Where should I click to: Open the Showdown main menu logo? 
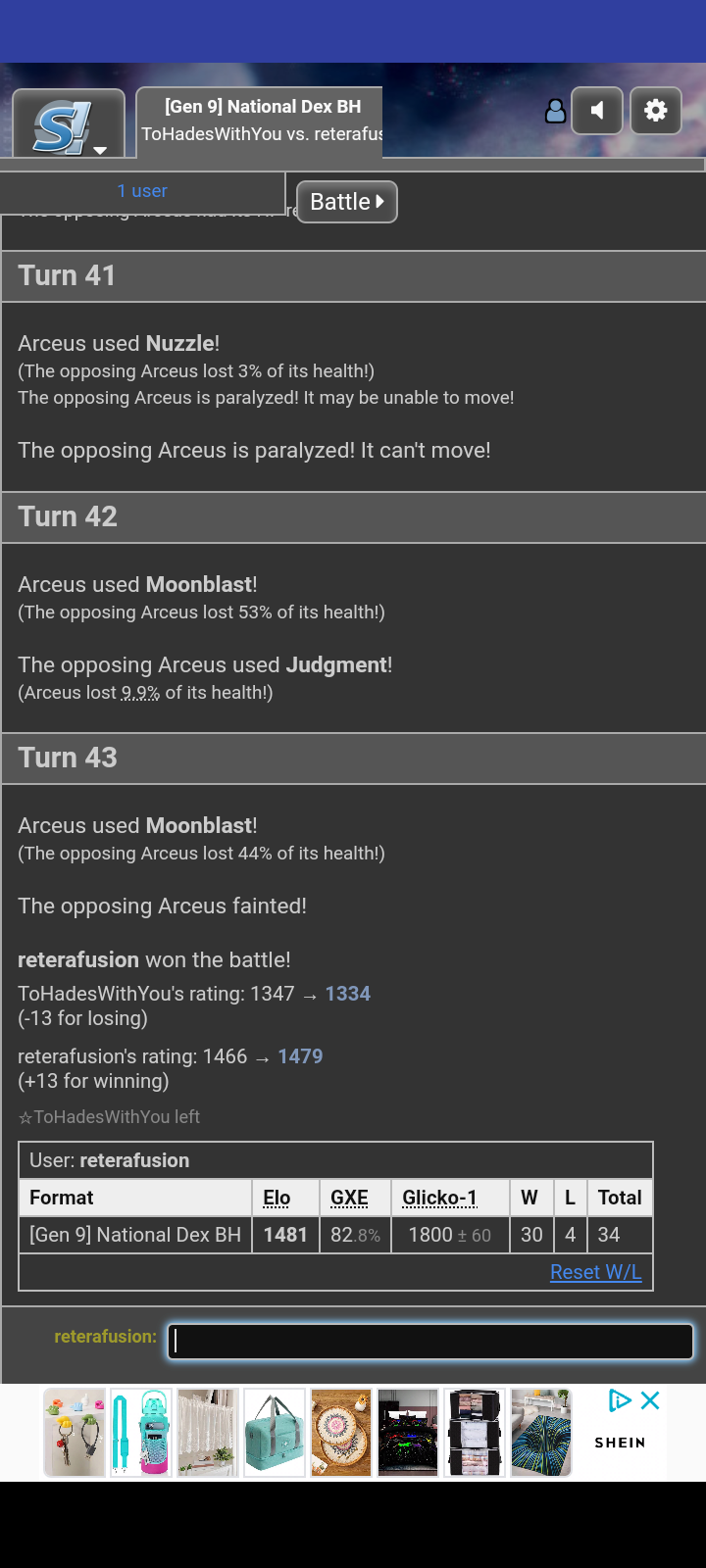[62, 128]
